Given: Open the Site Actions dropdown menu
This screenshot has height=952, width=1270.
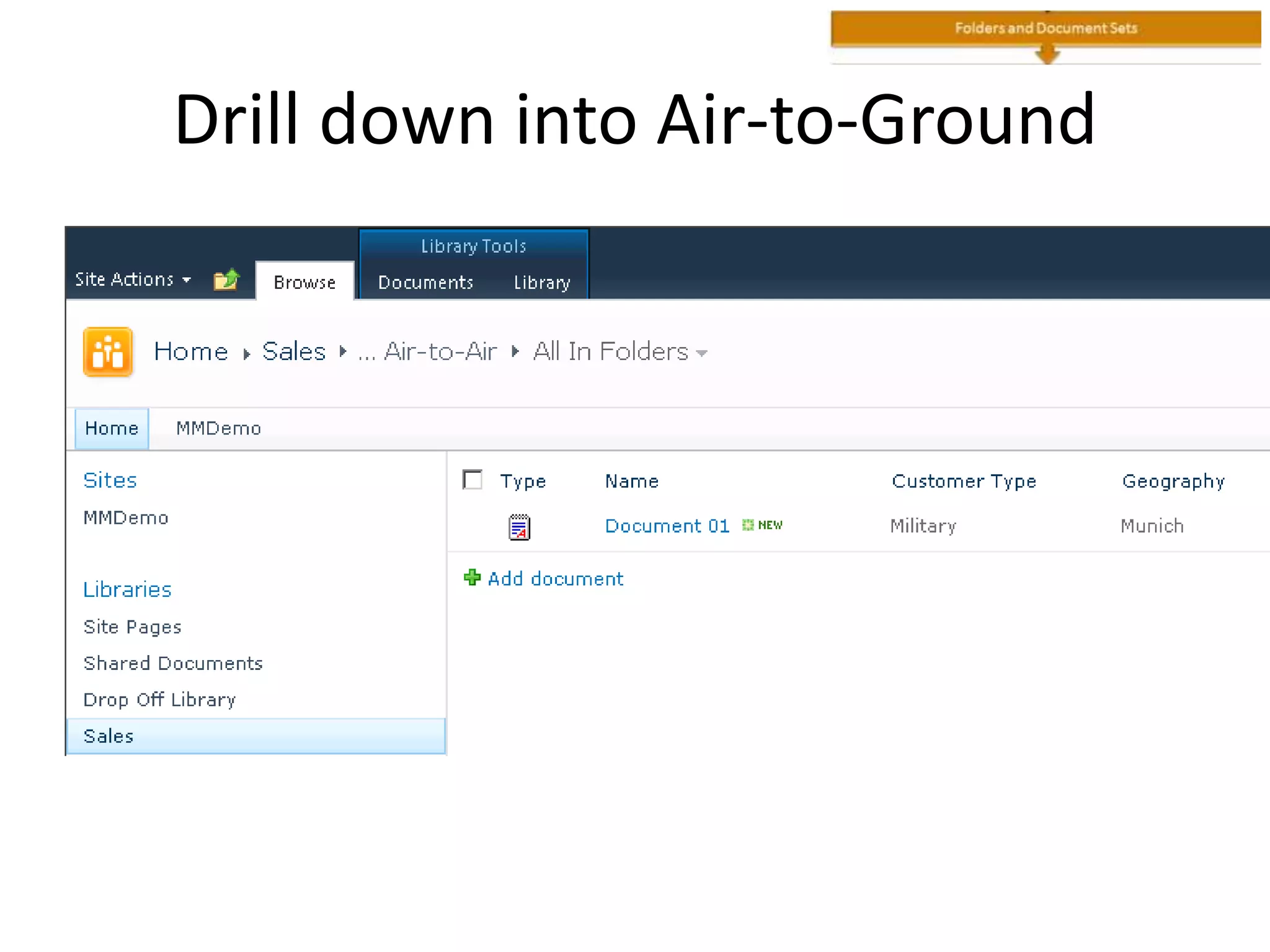Looking at the screenshot, I should click(x=133, y=280).
